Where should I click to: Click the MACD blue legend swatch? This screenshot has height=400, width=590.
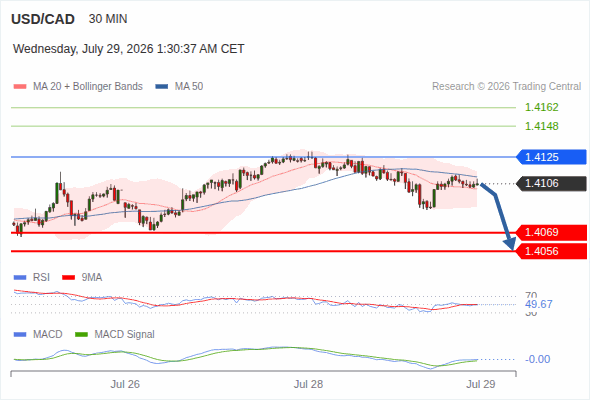tap(20, 335)
